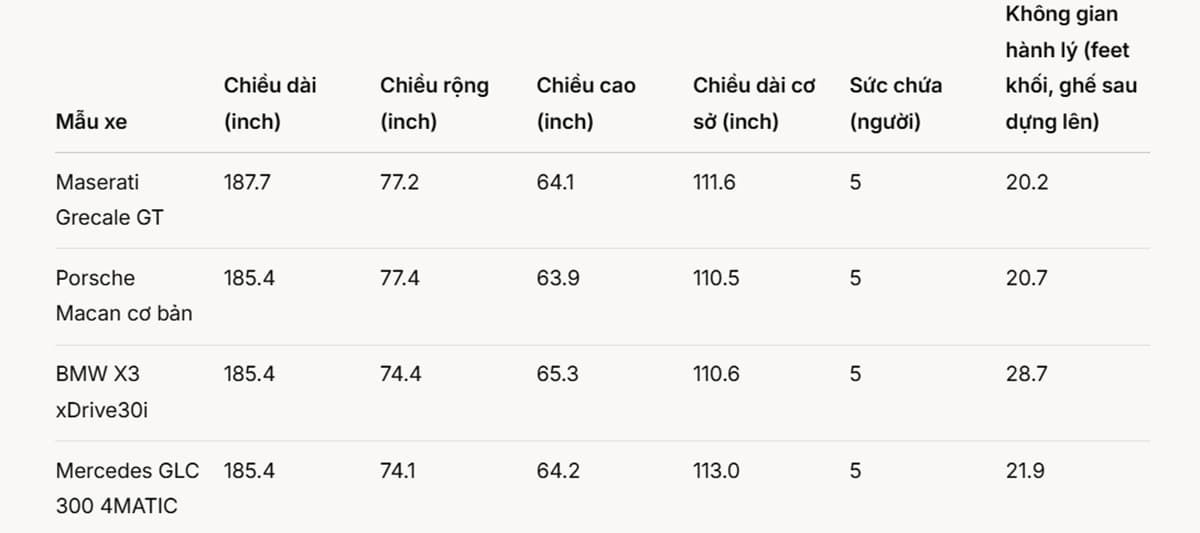The image size is (1200, 533).
Task: Click the Porsche height value 63.9
Action: pyautogui.click(x=557, y=279)
